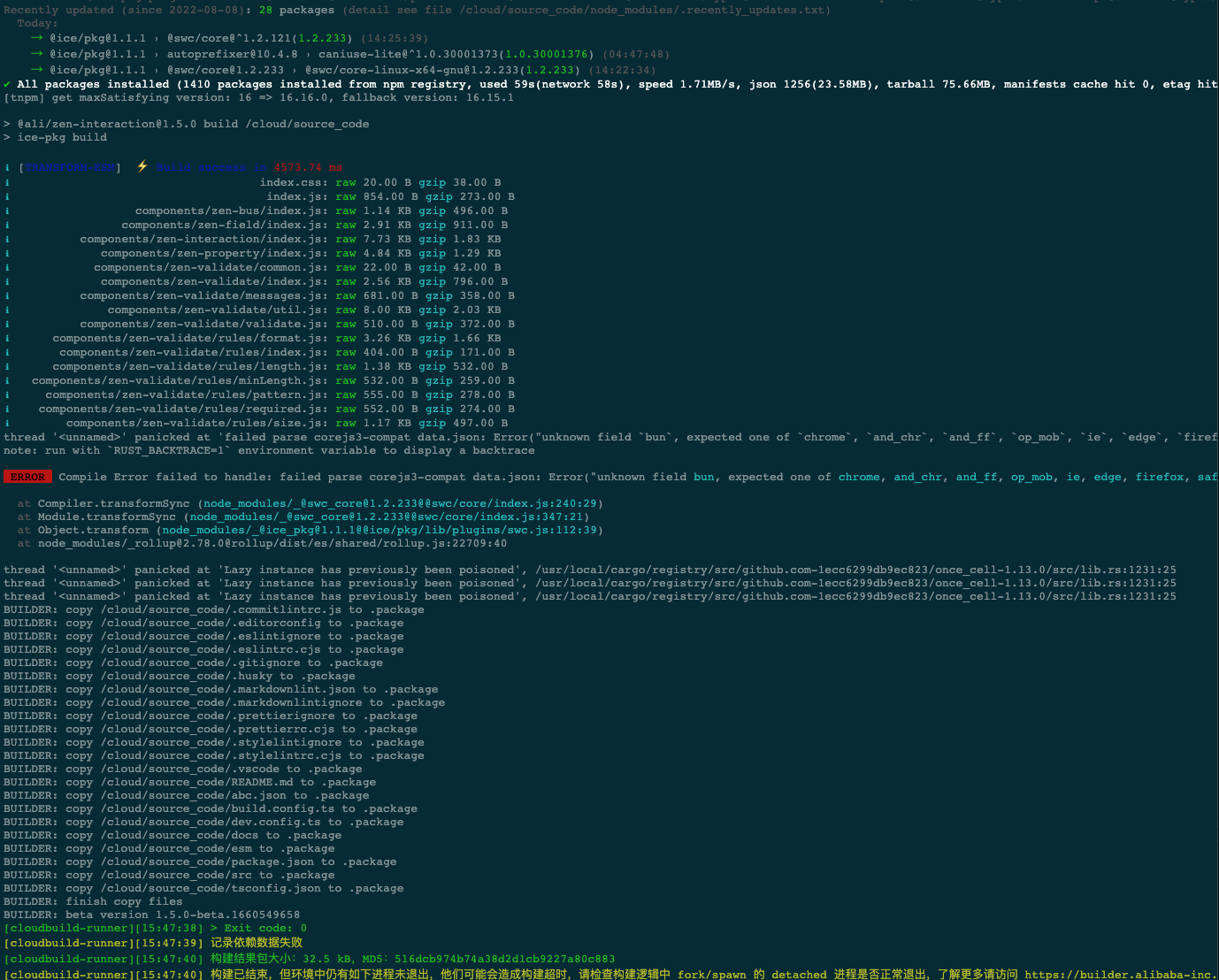Click 'rollup.js:22709:40' in the stack trace
Image resolution: width=1219 pixels, height=980 pixels.
pos(272,543)
